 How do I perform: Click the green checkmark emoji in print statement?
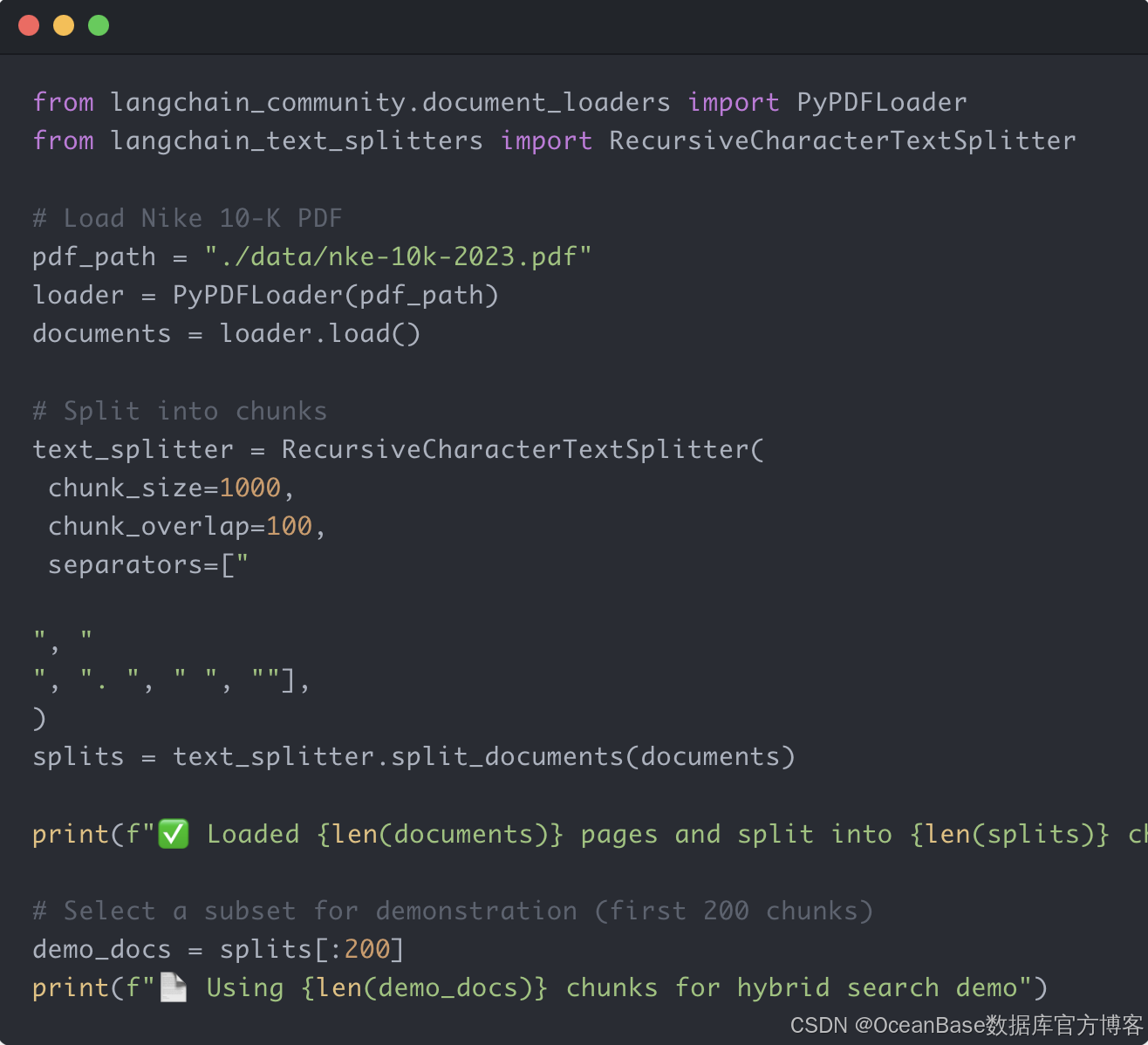coord(174,834)
